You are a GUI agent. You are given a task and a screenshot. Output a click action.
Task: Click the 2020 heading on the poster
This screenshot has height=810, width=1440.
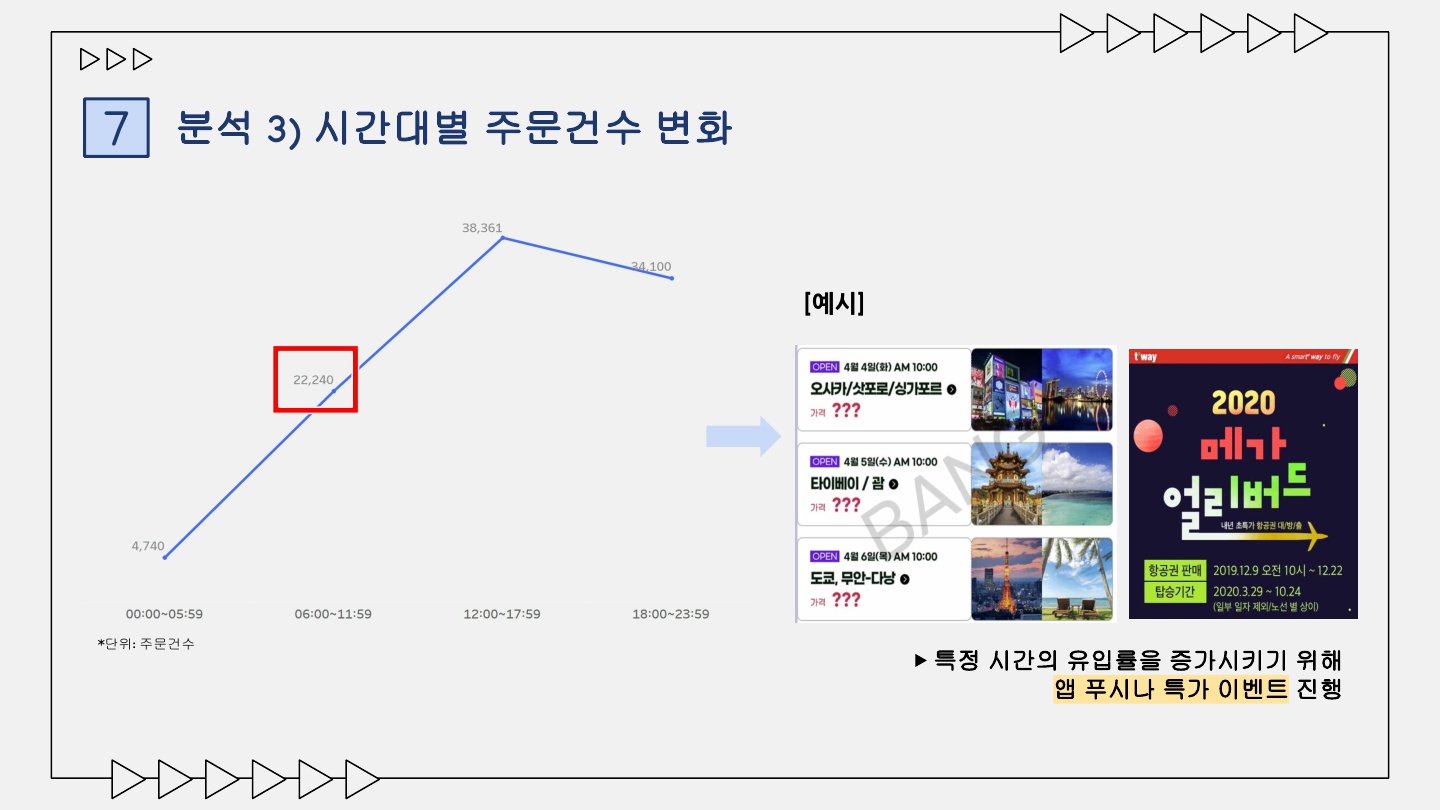pyautogui.click(x=1243, y=402)
